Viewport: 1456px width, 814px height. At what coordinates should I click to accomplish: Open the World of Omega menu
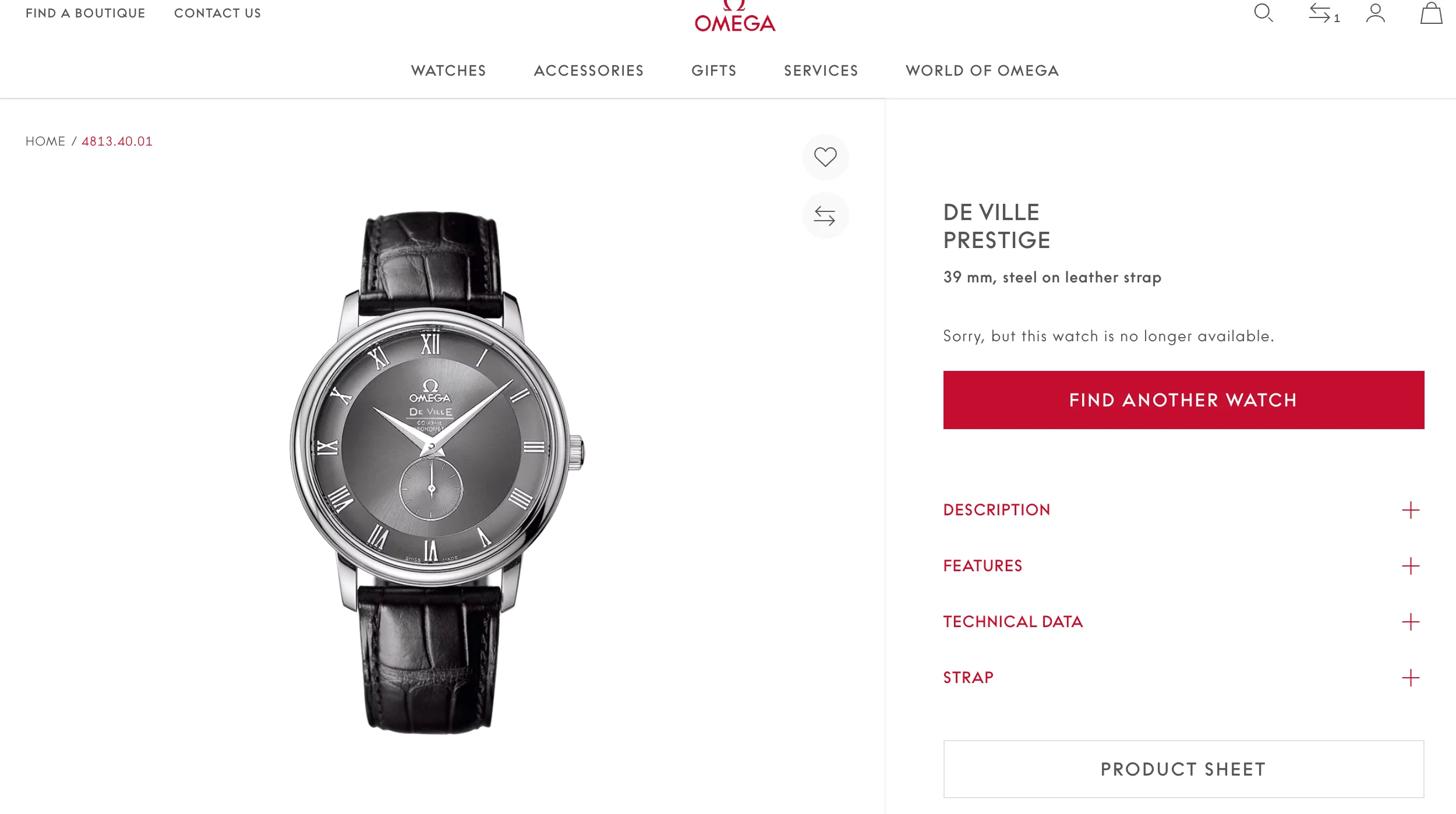point(983,70)
